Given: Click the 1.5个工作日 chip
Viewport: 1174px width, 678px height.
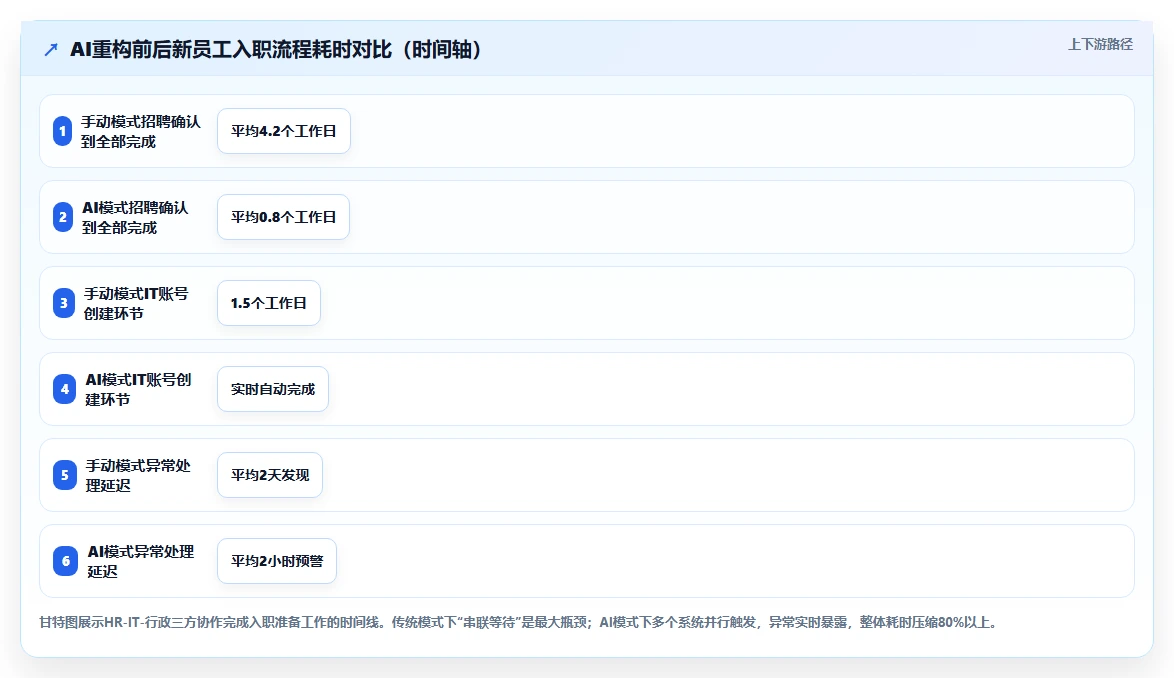Looking at the screenshot, I should [269, 303].
